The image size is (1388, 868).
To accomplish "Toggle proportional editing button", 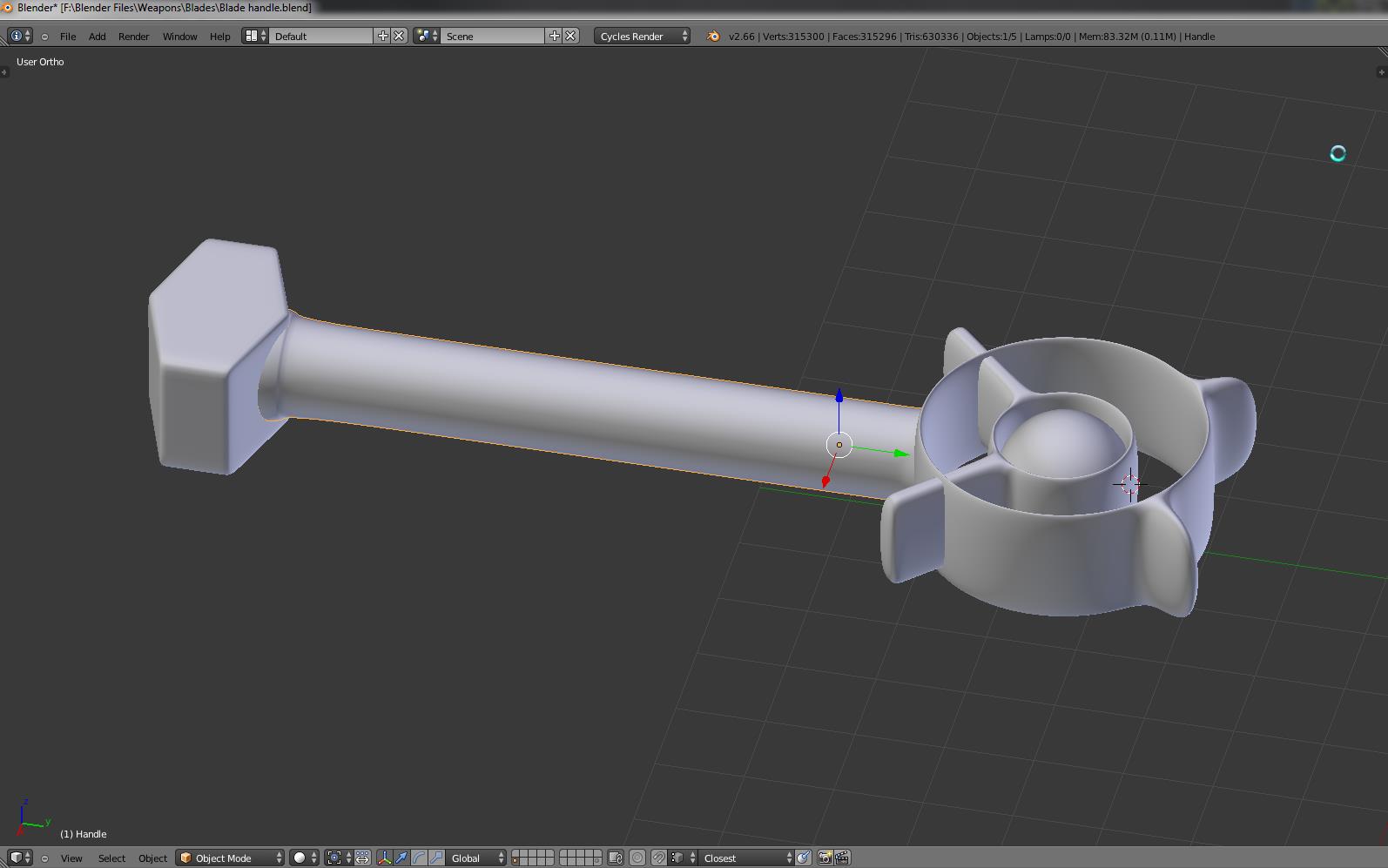I will click(x=637, y=858).
